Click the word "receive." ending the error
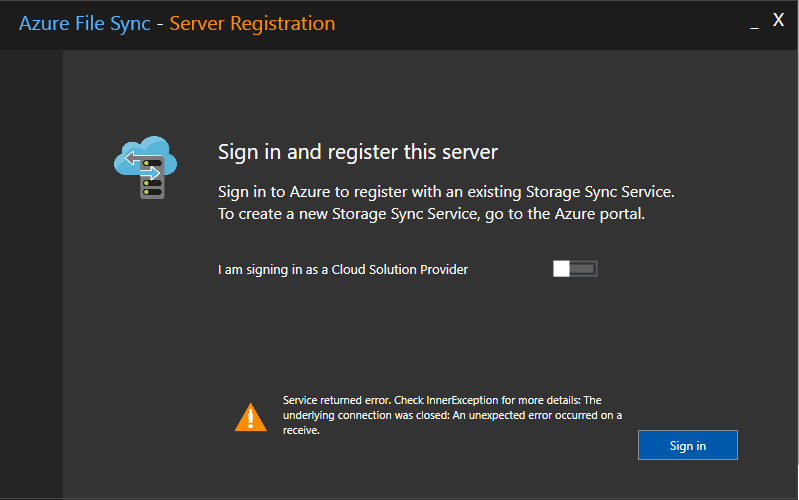 pyautogui.click(x=301, y=430)
